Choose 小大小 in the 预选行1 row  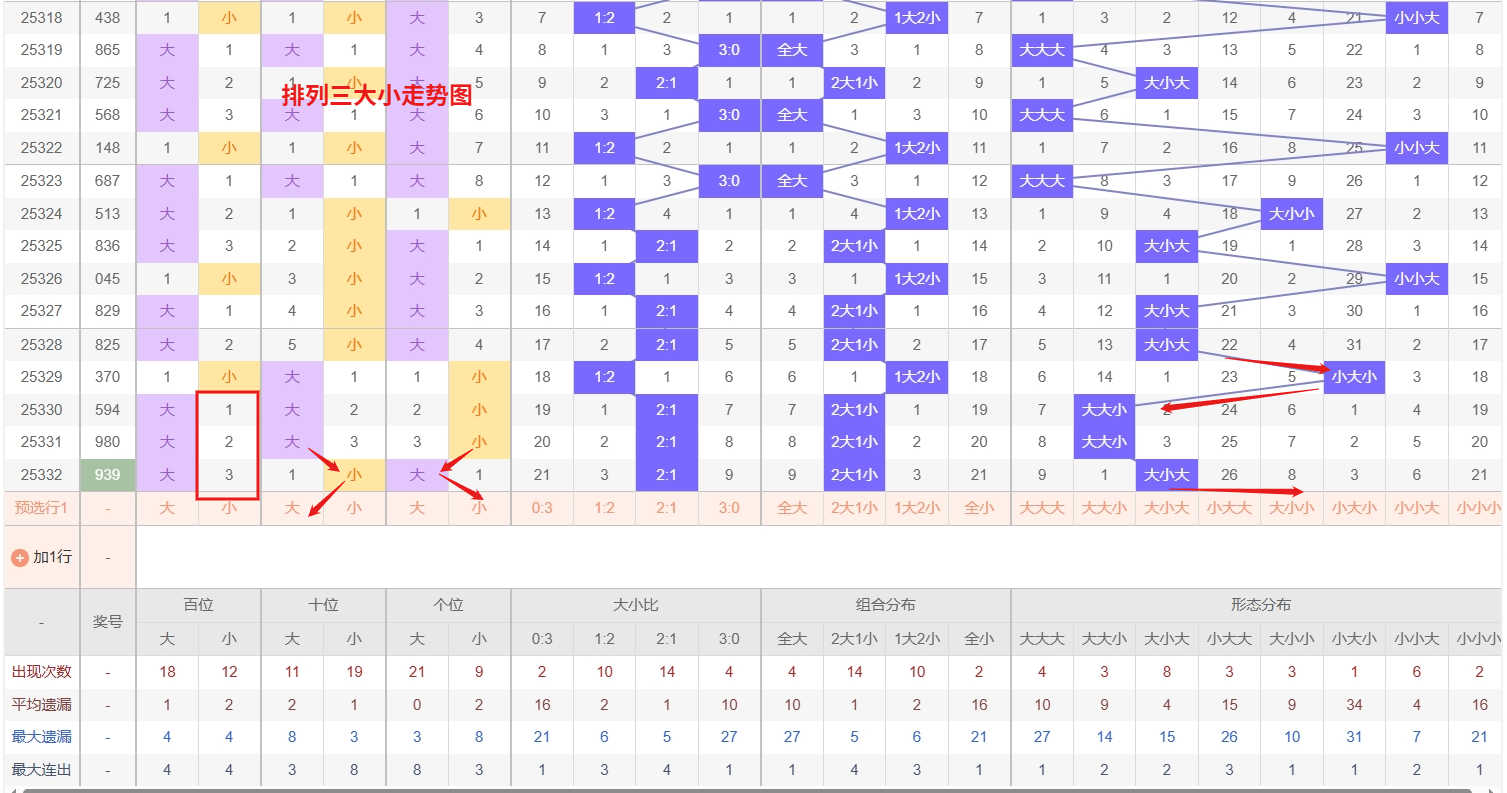point(1354,508)
